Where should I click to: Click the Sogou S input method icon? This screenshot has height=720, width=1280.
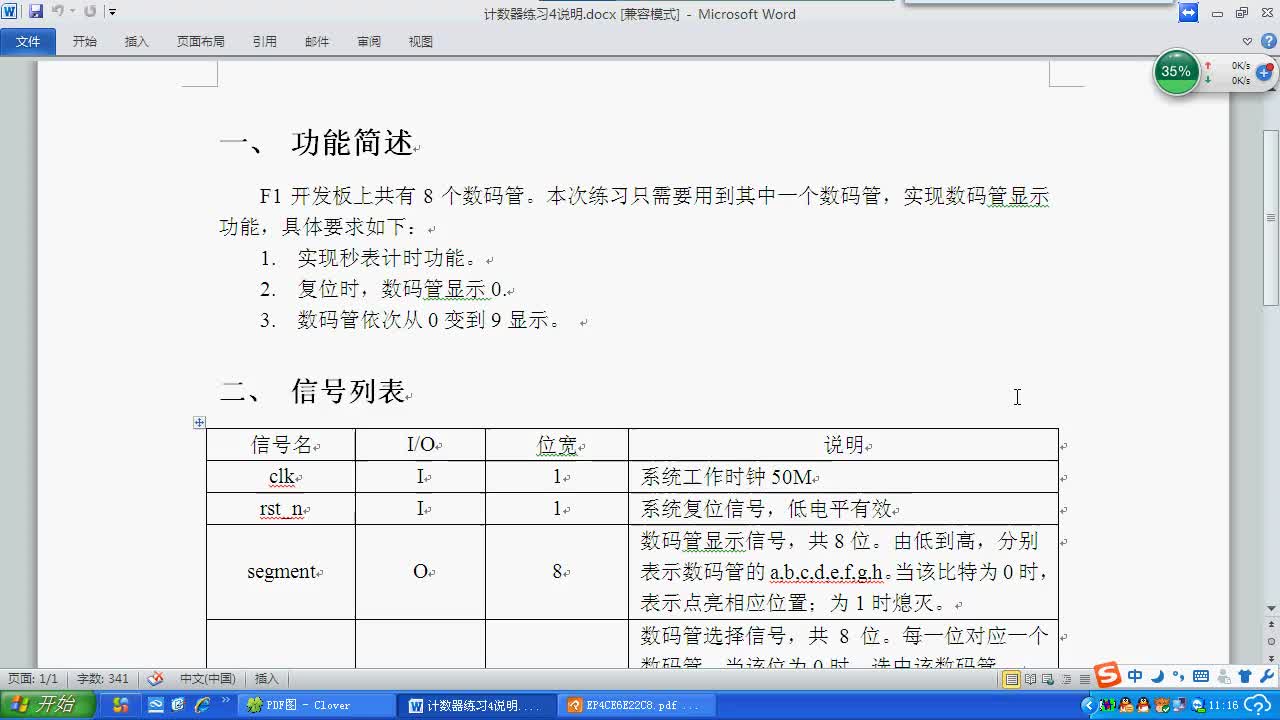click(1107, 675)
